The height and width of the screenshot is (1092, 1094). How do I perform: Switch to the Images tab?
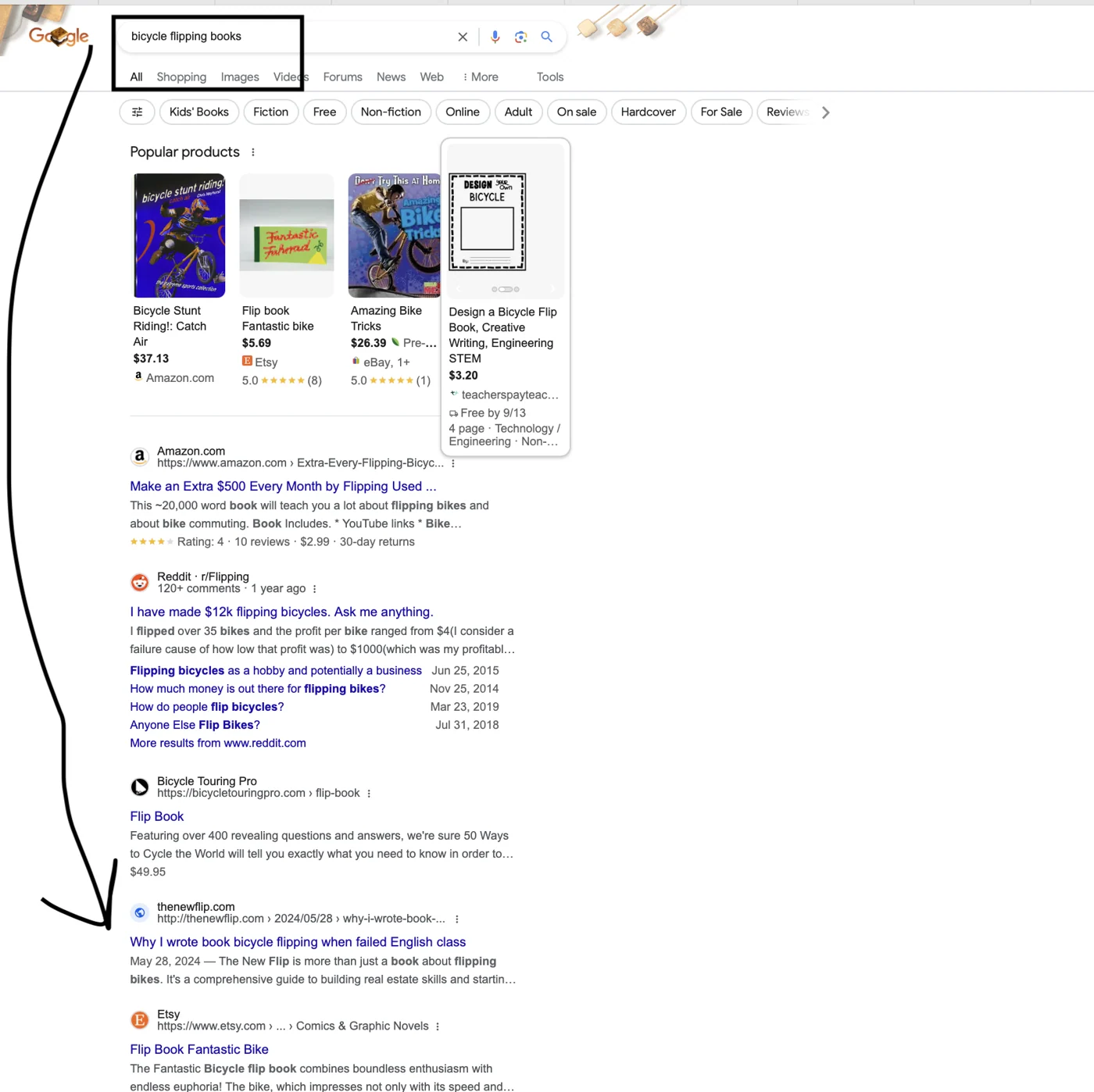(240, 77)
